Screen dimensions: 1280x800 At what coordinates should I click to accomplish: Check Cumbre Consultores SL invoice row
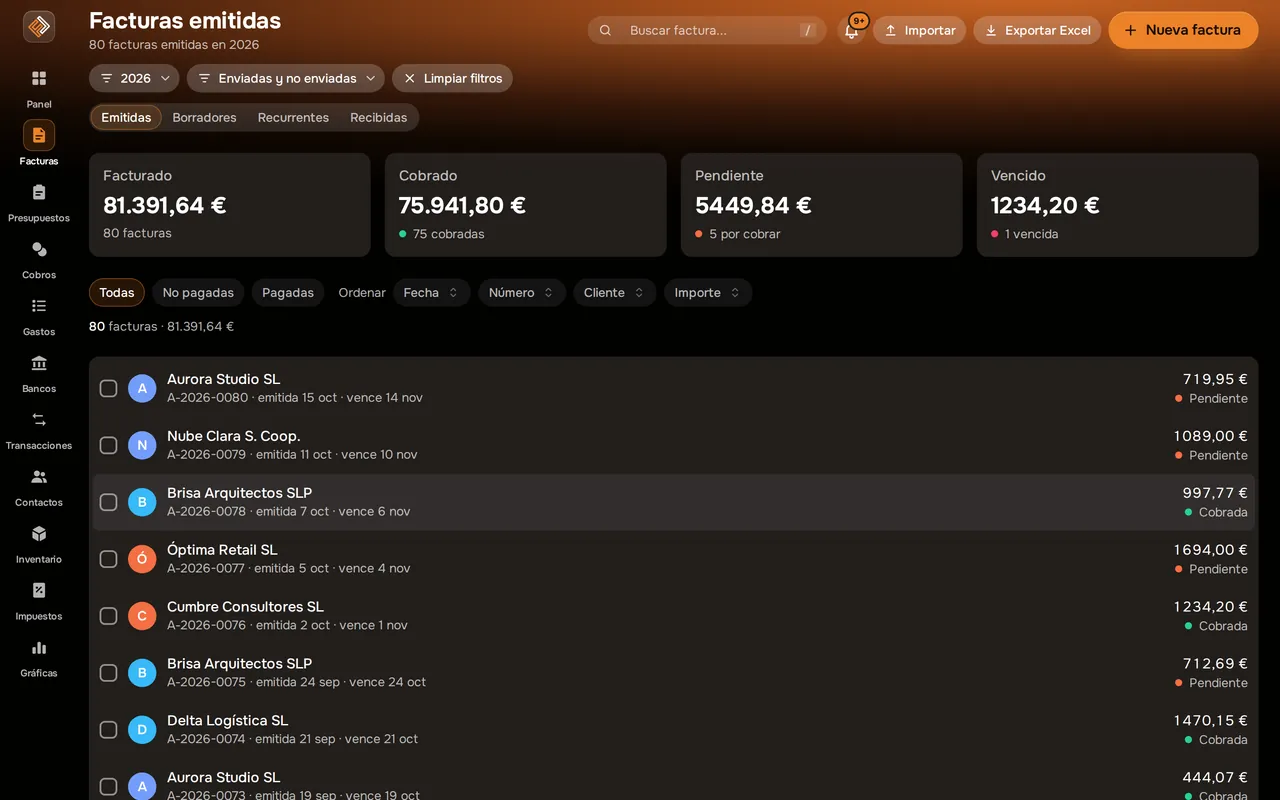point(108,616)
